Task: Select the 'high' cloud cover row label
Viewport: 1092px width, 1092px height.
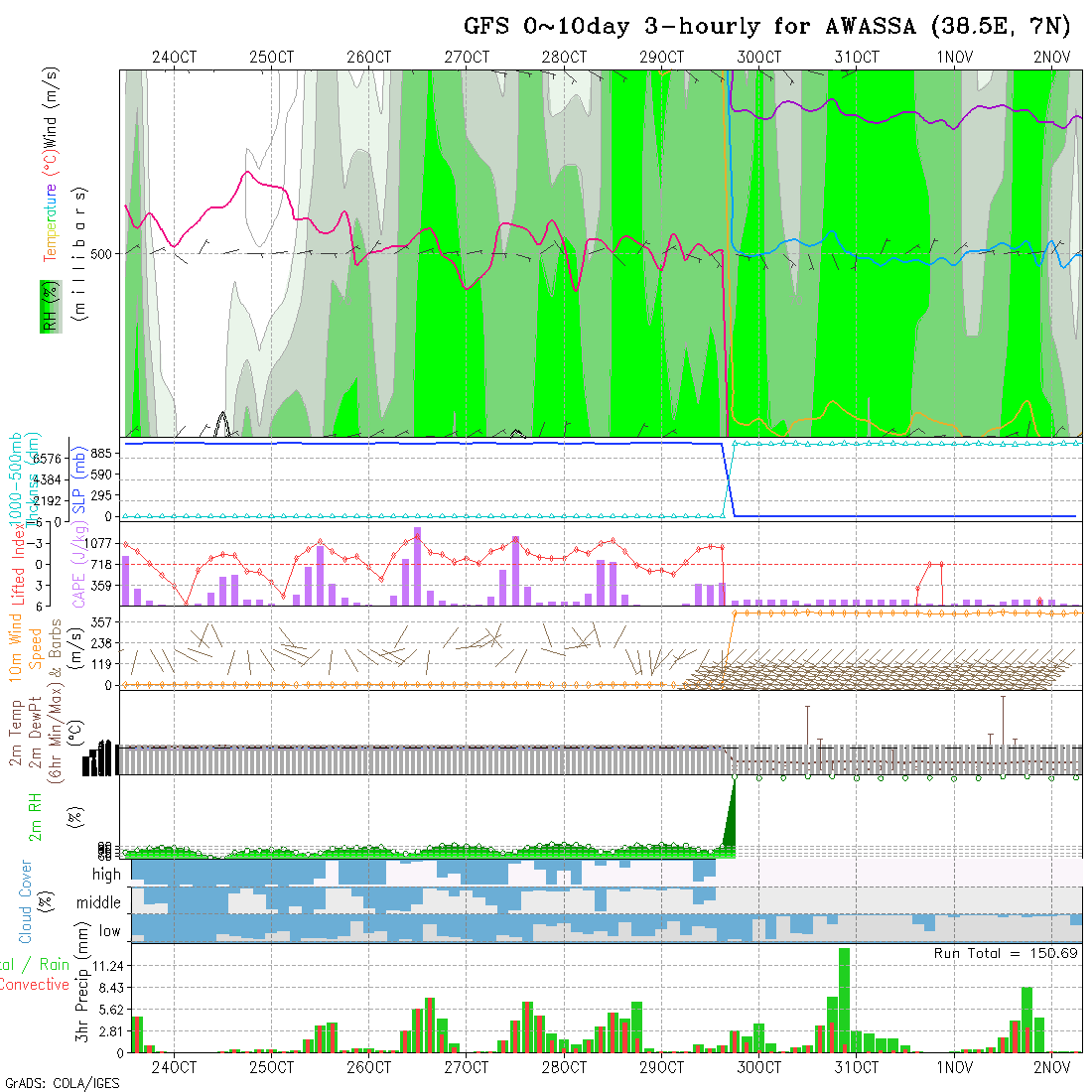Action: (105, 875)
